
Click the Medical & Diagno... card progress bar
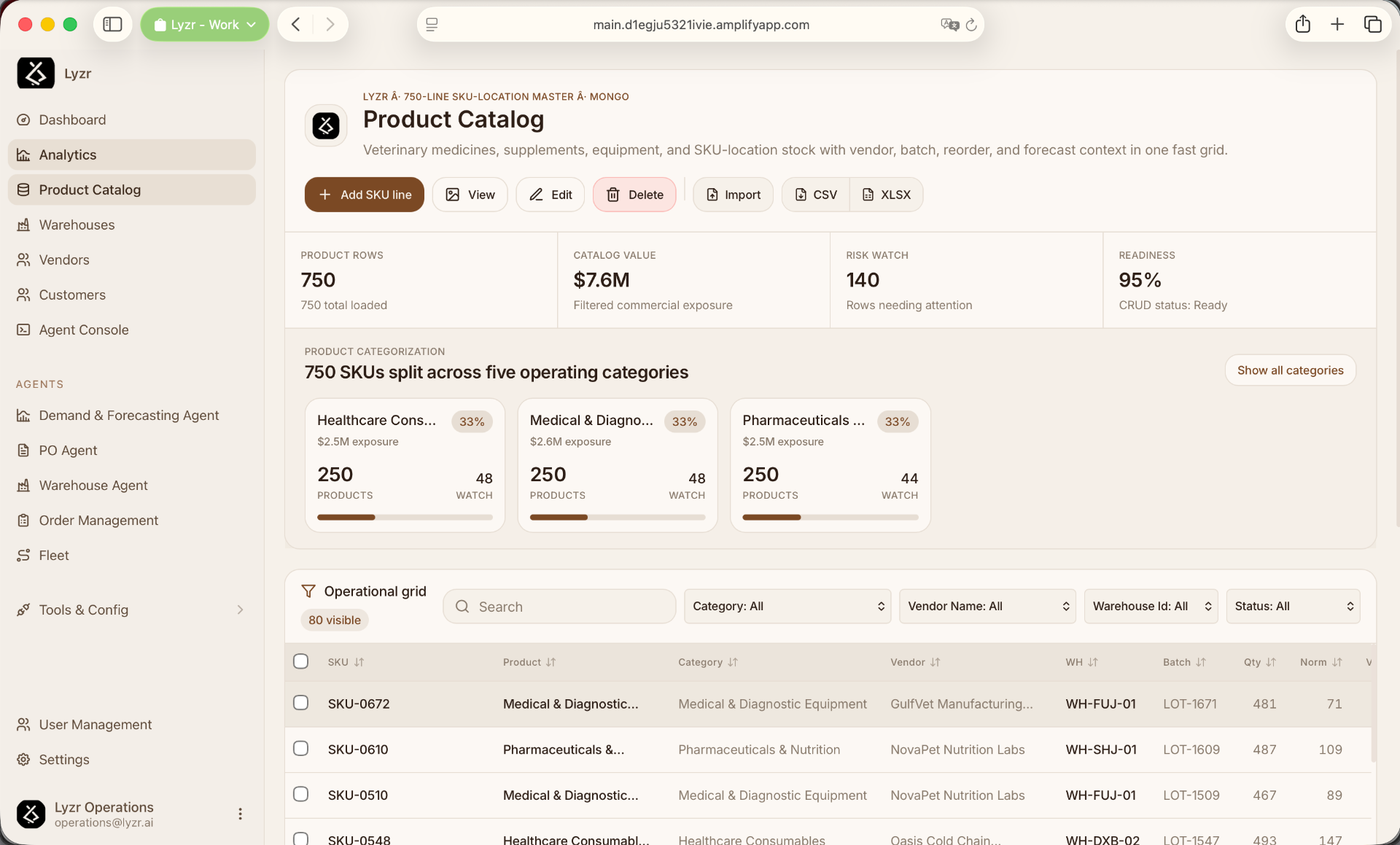tap(618, 517)
